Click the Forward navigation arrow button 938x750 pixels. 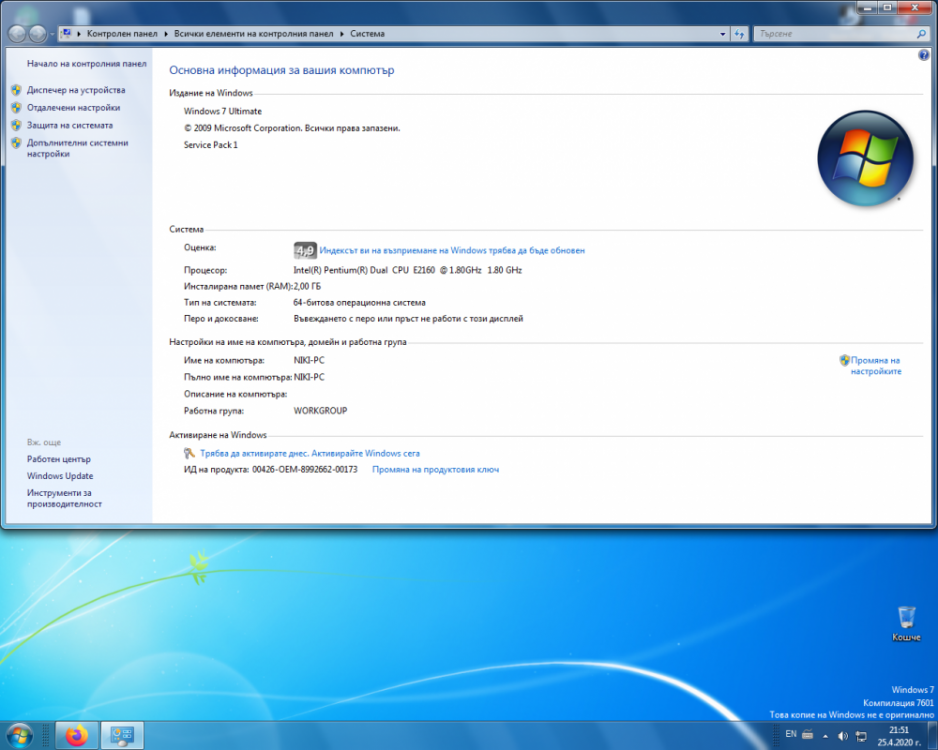[x=37, y=34]
